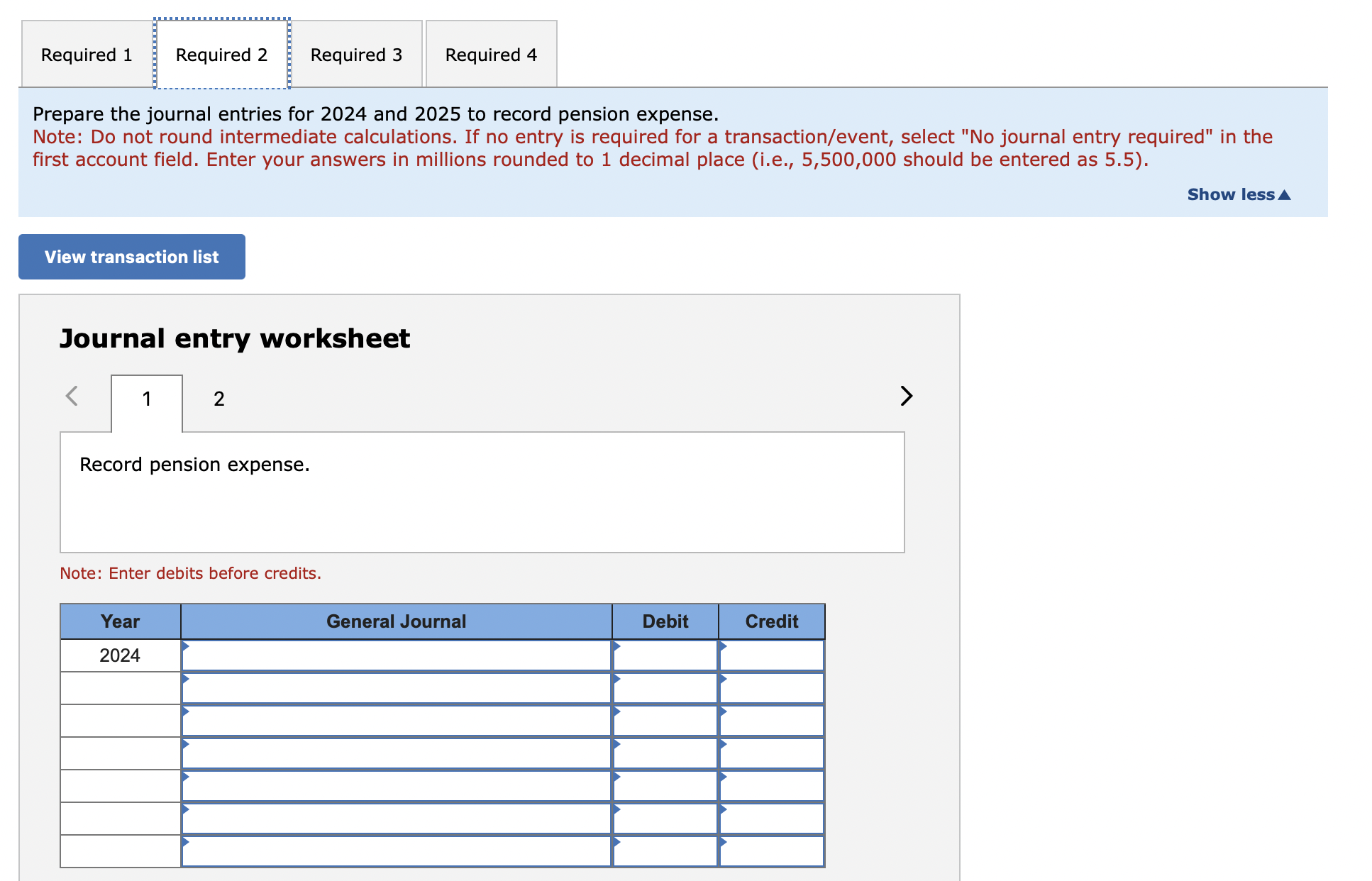Select journal entry tab 1
Screen dimensions: 1372x881
tap(147, 399)
